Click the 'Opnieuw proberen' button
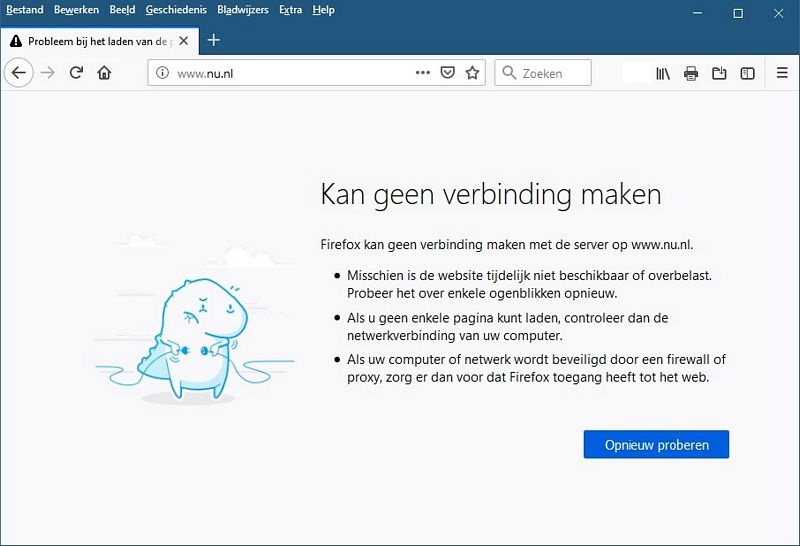The height and width of the screenshot is (546, 800). coord(656,444)
